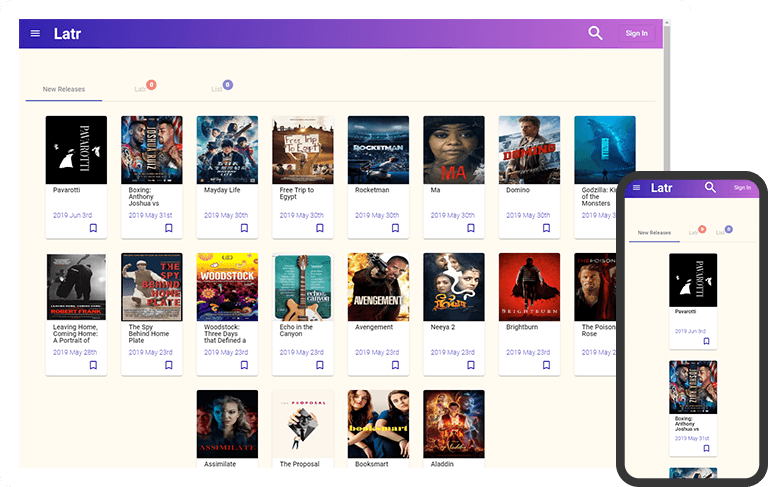The image size is (768, 487).
Task: Click the Sign In button on desktop
Action: click(x=636, y=33)
